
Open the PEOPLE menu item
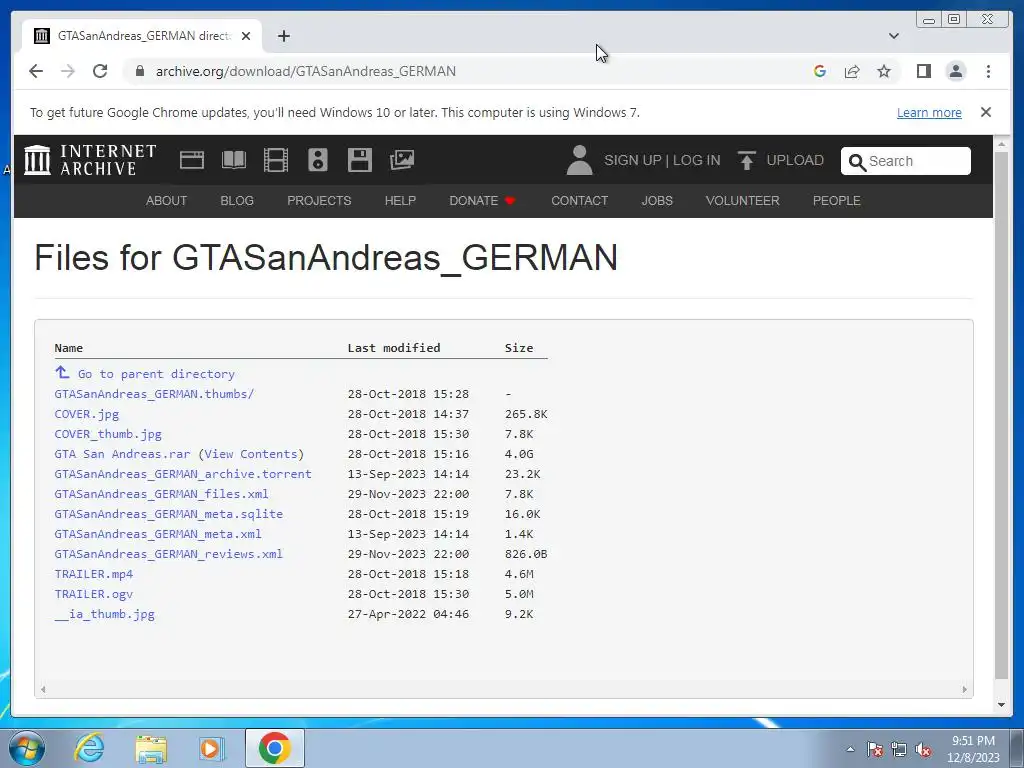point(836,200)
